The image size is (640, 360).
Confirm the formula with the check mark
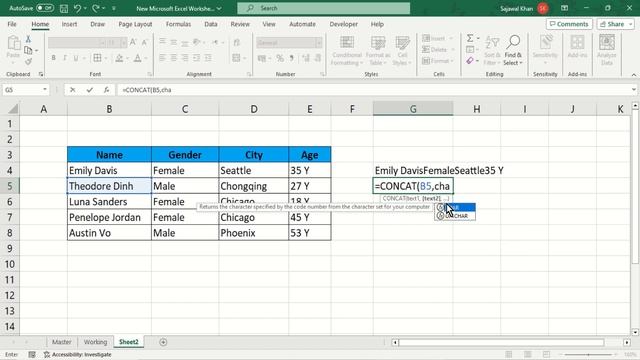[89, 90]
